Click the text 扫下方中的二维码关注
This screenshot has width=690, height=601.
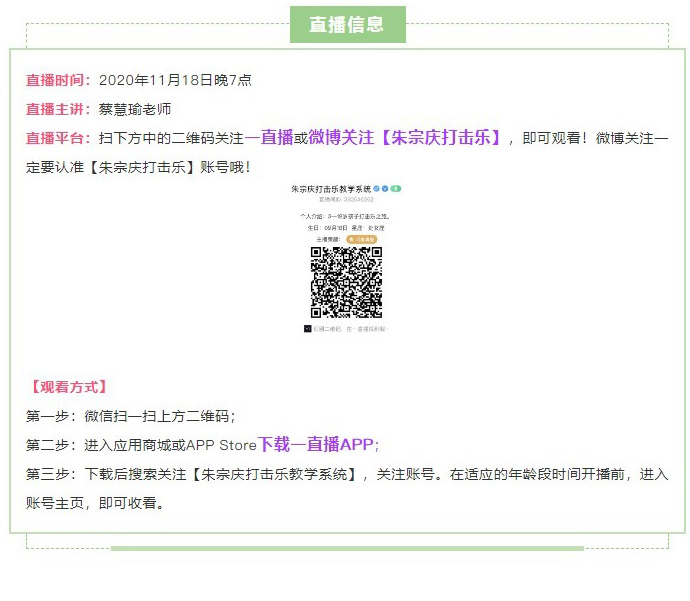pos(171,138)
